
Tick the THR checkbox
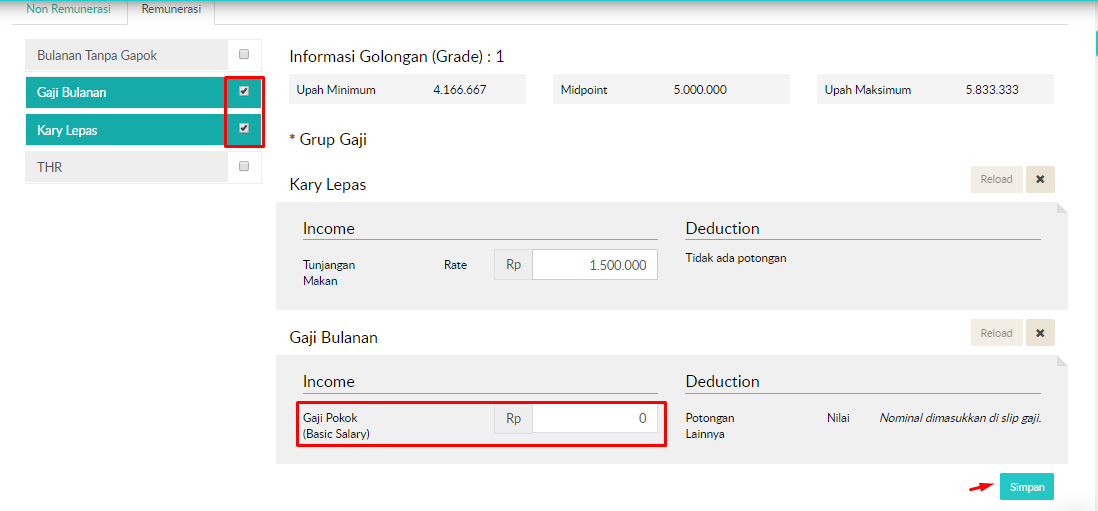coord(244,166)
